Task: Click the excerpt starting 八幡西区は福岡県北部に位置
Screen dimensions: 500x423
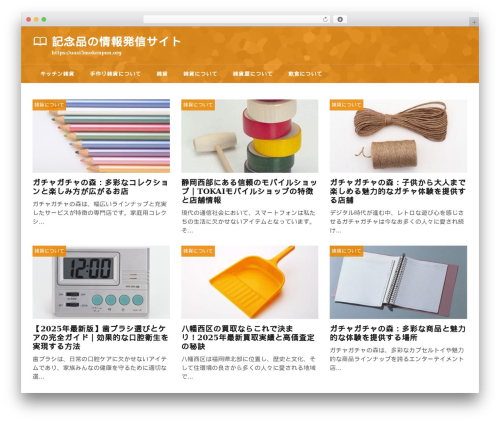Action: (248, 368)
